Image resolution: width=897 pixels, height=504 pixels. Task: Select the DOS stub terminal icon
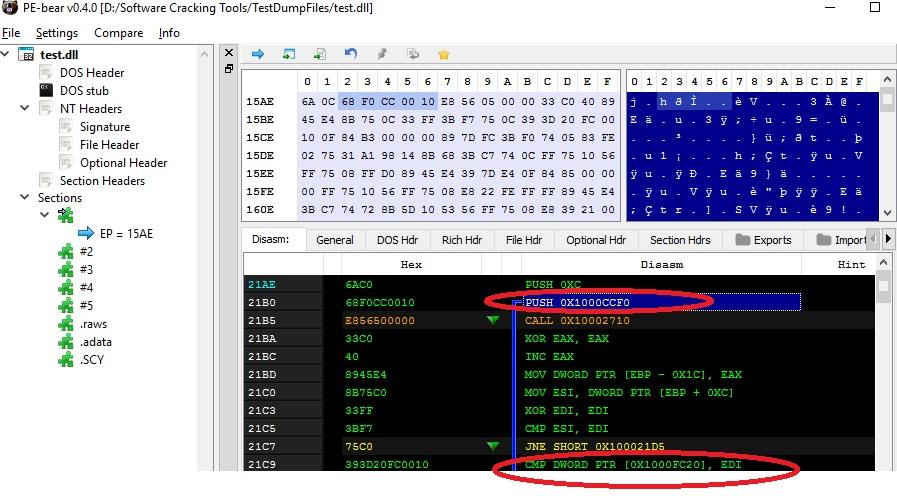click(46, 90)
